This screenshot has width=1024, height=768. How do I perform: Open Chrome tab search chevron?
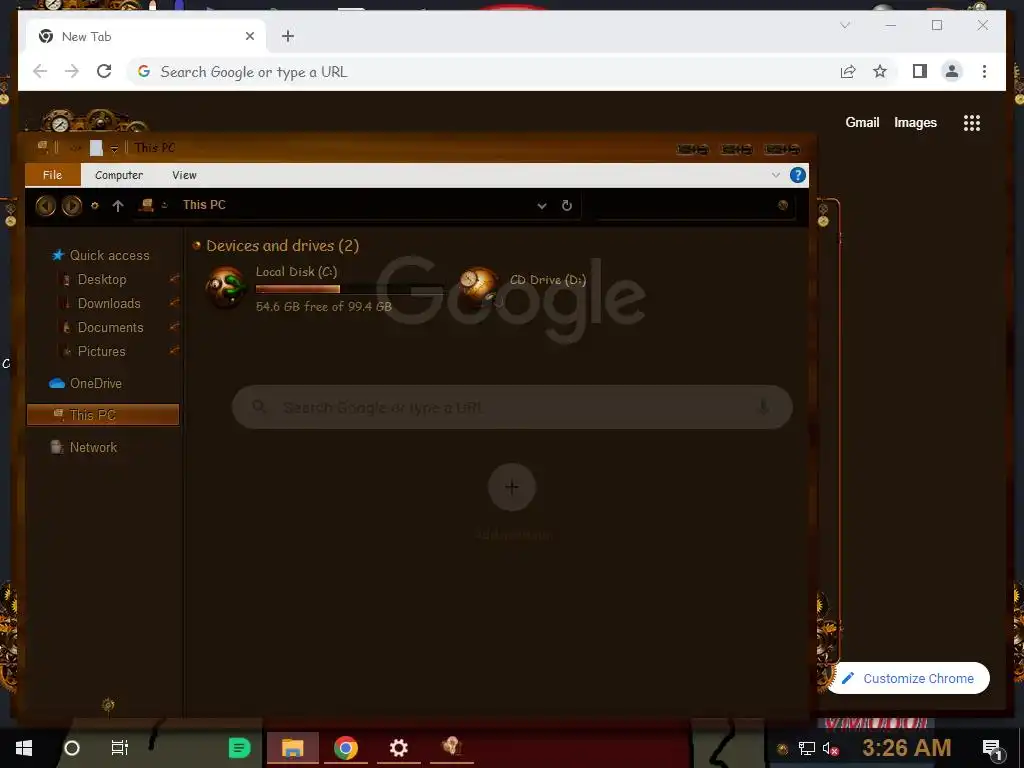coord(844,25)
